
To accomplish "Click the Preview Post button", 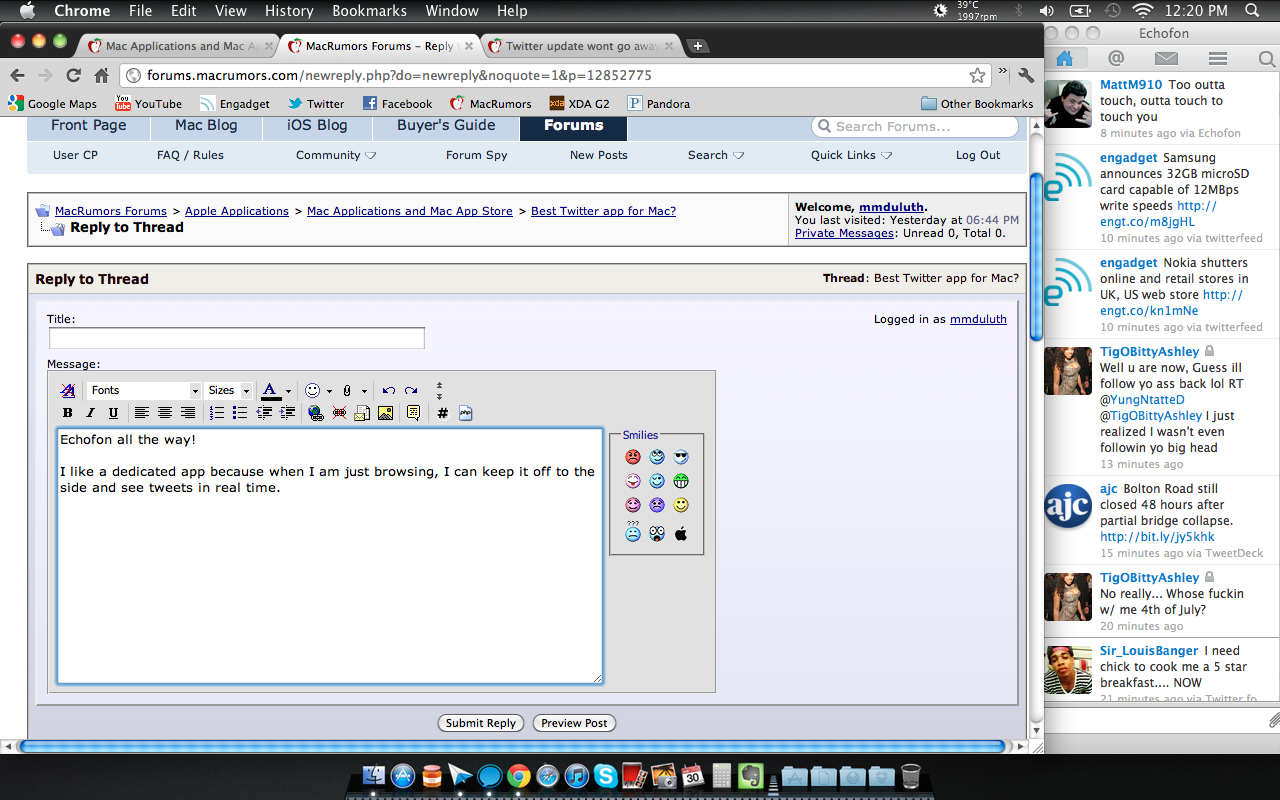I will pos(574,723).
